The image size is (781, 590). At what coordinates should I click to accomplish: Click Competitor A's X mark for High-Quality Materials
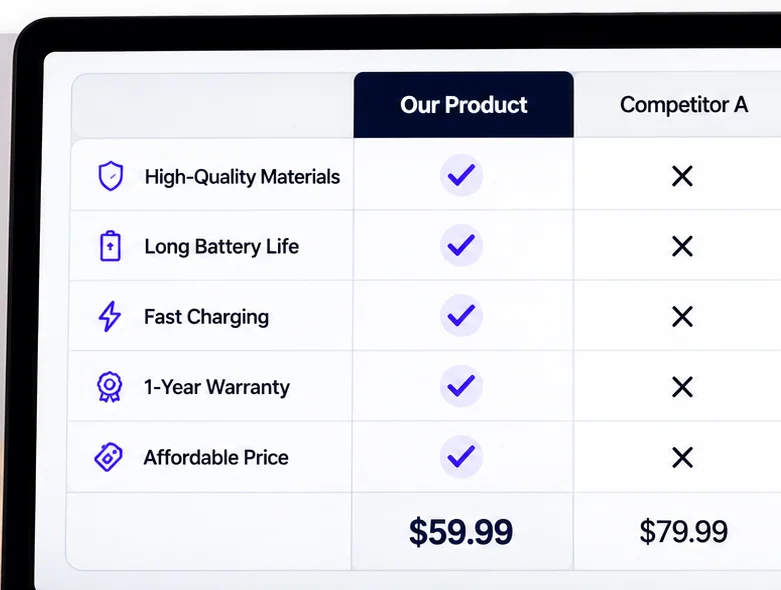682,176
